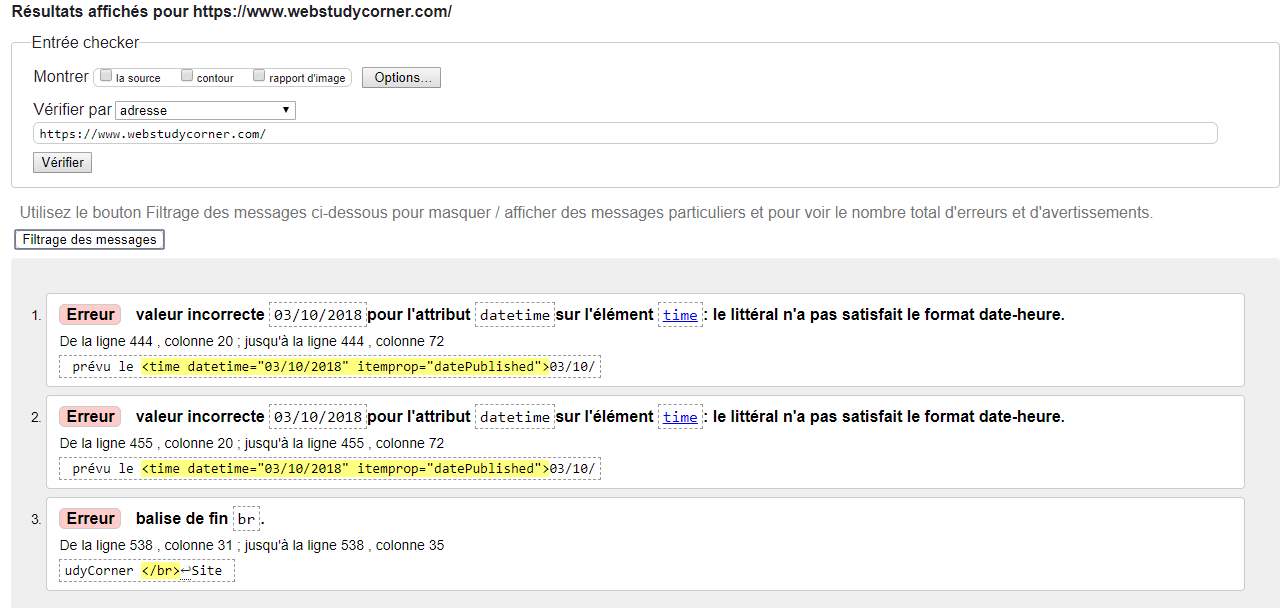
Task: Open the Options… button
Action: pyautogui.click(x=401, y=77)
